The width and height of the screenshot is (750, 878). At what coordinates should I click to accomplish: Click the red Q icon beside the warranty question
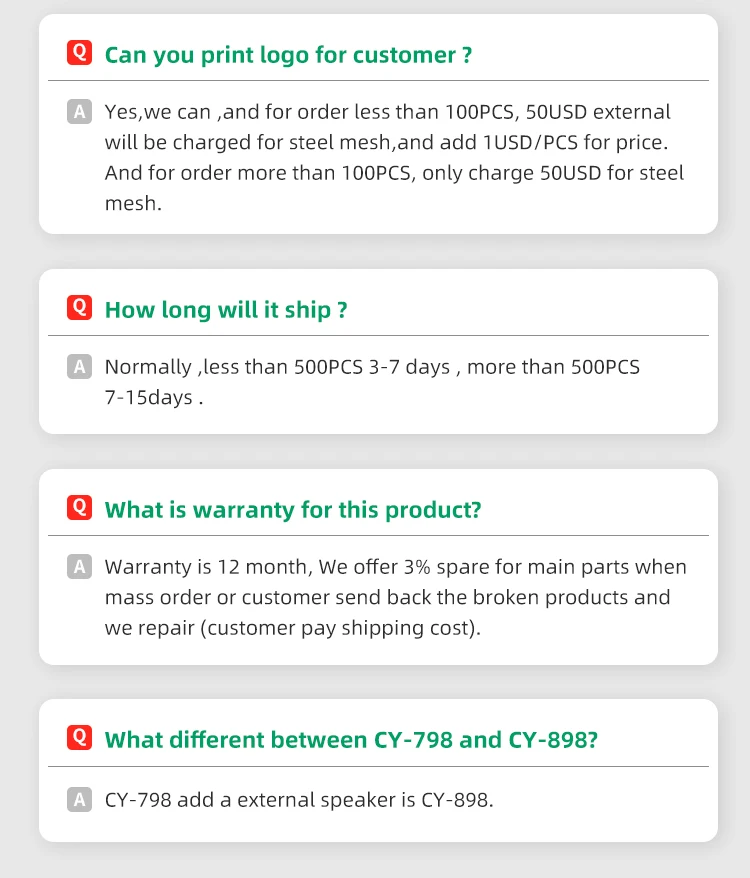click(x=79, y=508)
